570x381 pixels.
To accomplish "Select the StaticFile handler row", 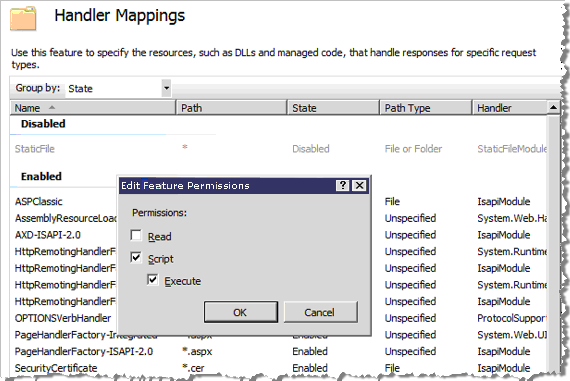I will (278, 149).
